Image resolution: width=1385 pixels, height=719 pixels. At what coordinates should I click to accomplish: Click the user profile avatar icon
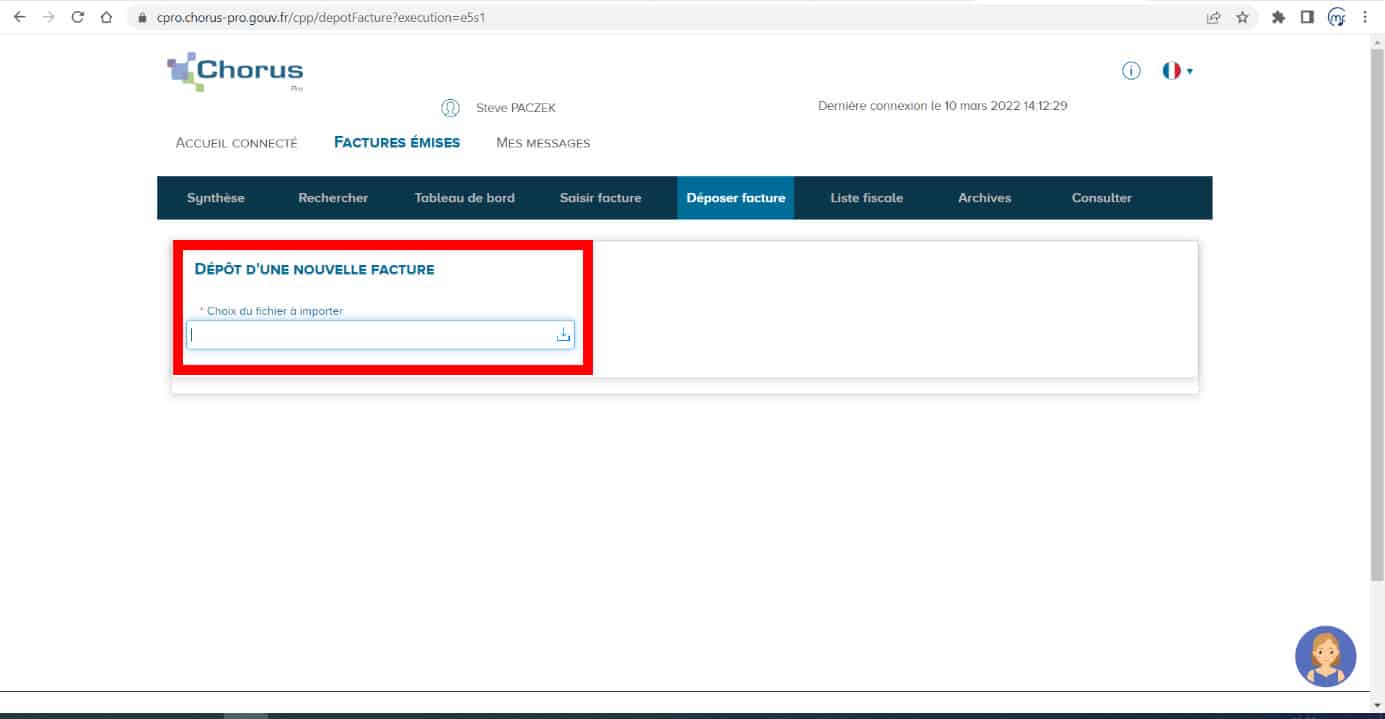(450, 107)
